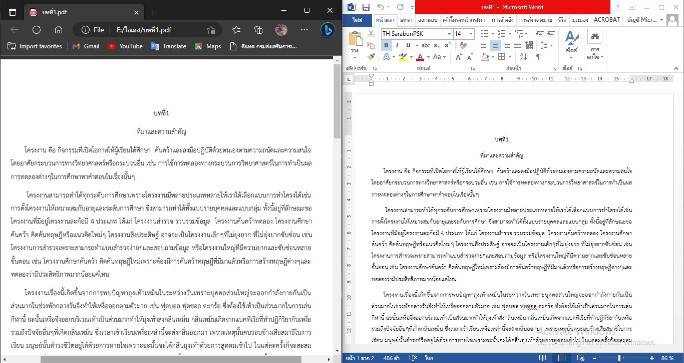This screenshot has height=363, width=684.
Task: Toggle Italic formatting in Word
Action: [x=397, y=45]
